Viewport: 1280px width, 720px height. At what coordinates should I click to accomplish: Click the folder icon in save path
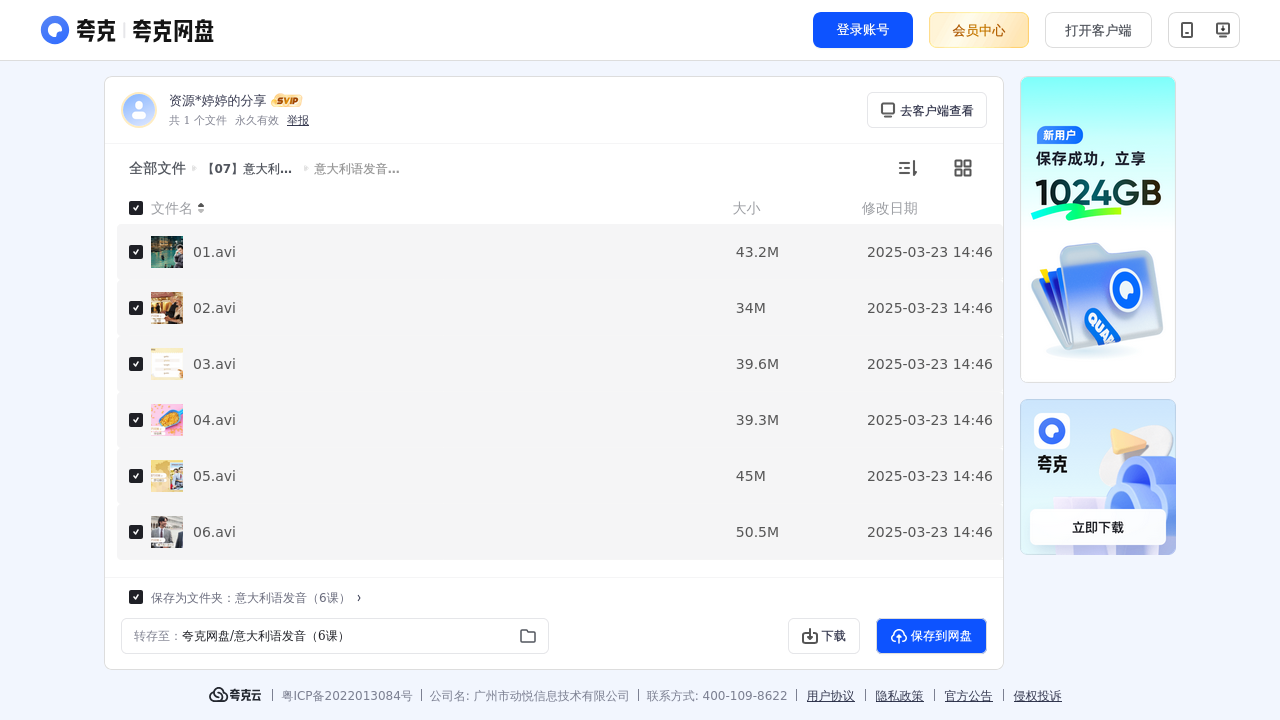(x=528, y=636)
